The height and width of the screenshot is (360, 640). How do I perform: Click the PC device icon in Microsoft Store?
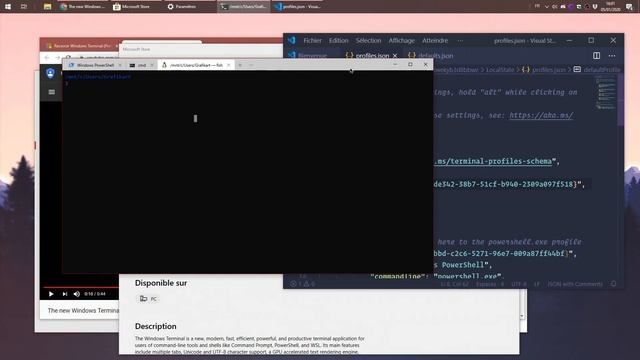click(x=143, y=299)
